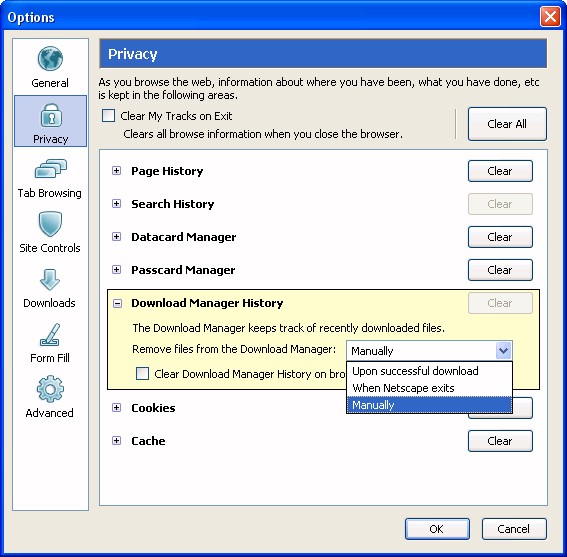This screenshot has height=557, width=567.
Task: Open the General globe icon section
Action: (x=50, y=59)
